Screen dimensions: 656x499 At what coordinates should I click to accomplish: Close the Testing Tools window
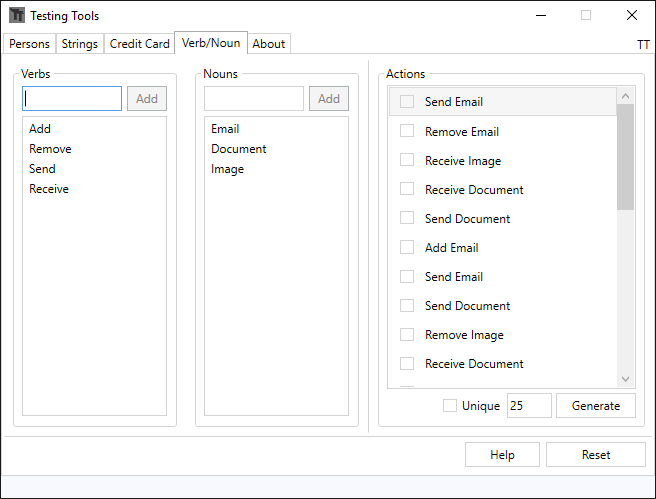632,15
